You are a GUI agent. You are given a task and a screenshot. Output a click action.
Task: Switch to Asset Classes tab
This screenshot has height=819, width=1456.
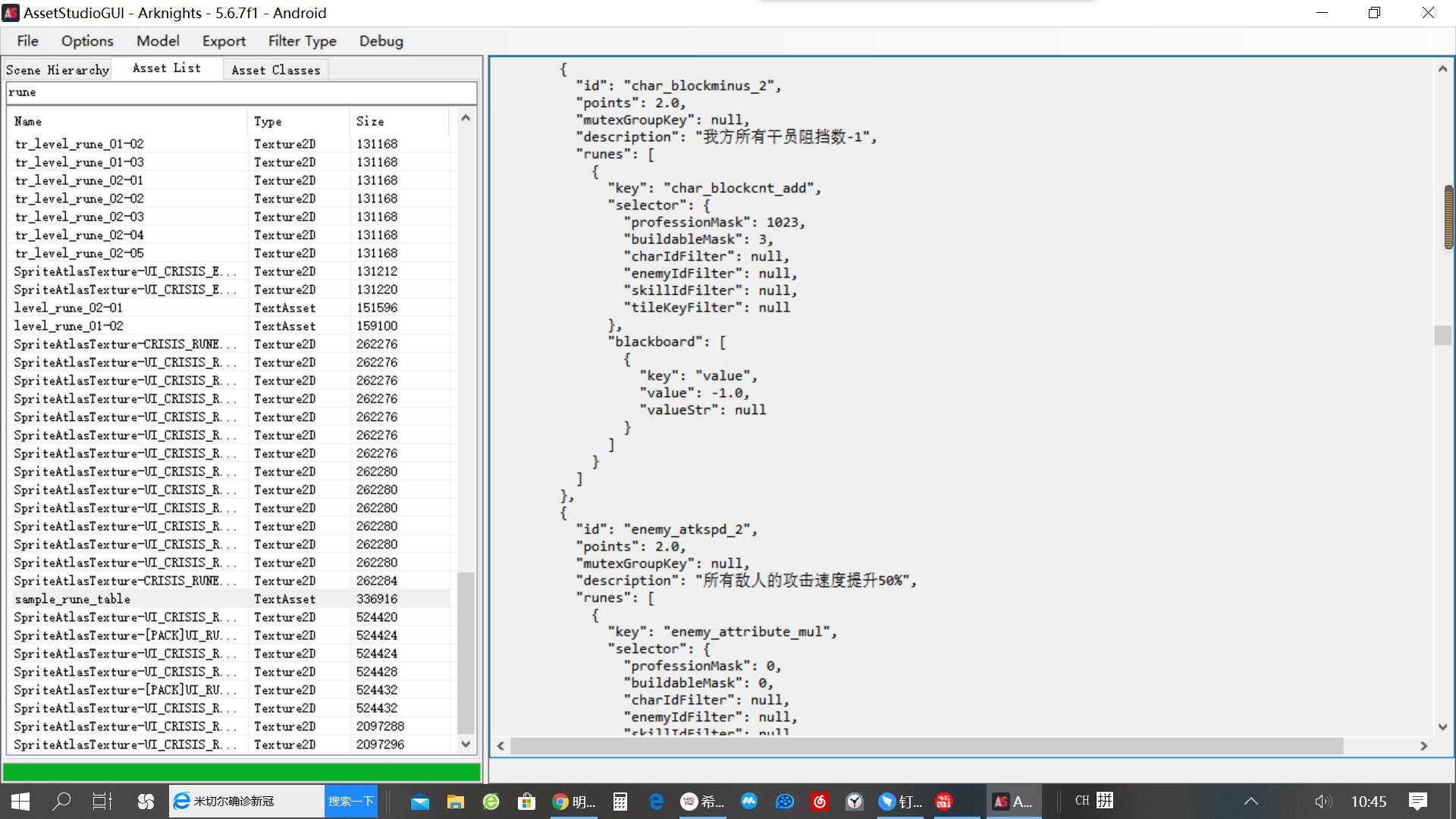coord(276,70)
